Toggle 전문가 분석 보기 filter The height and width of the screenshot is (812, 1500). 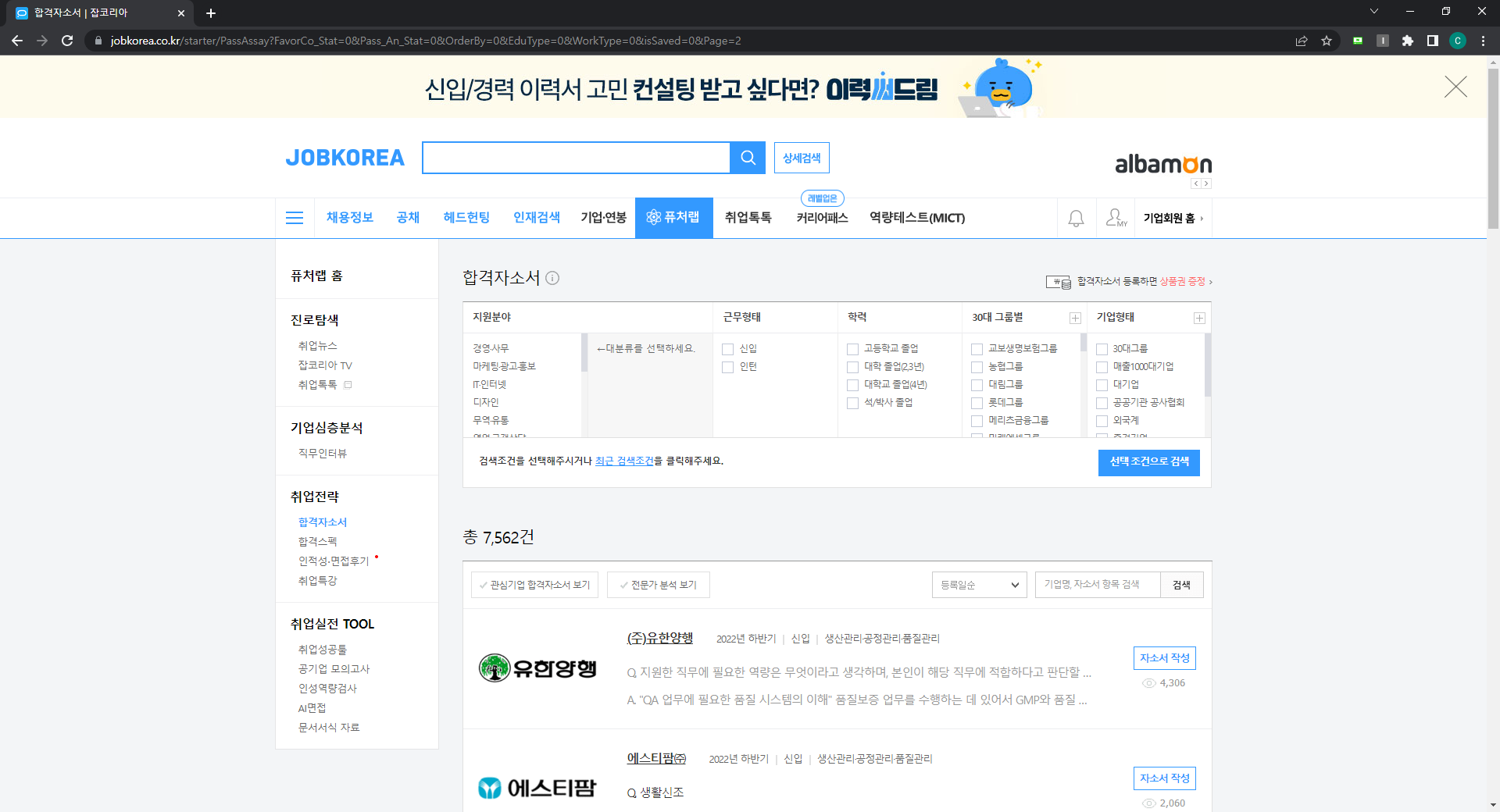[x=659, y=585]
